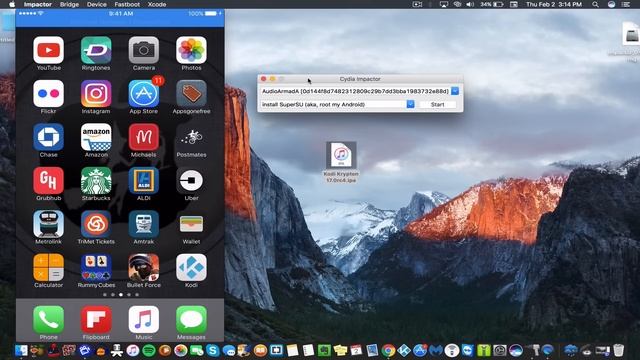640x360 pixels.
Task: Open the Trash in the Dock
Action: click(x=619, y=350)
